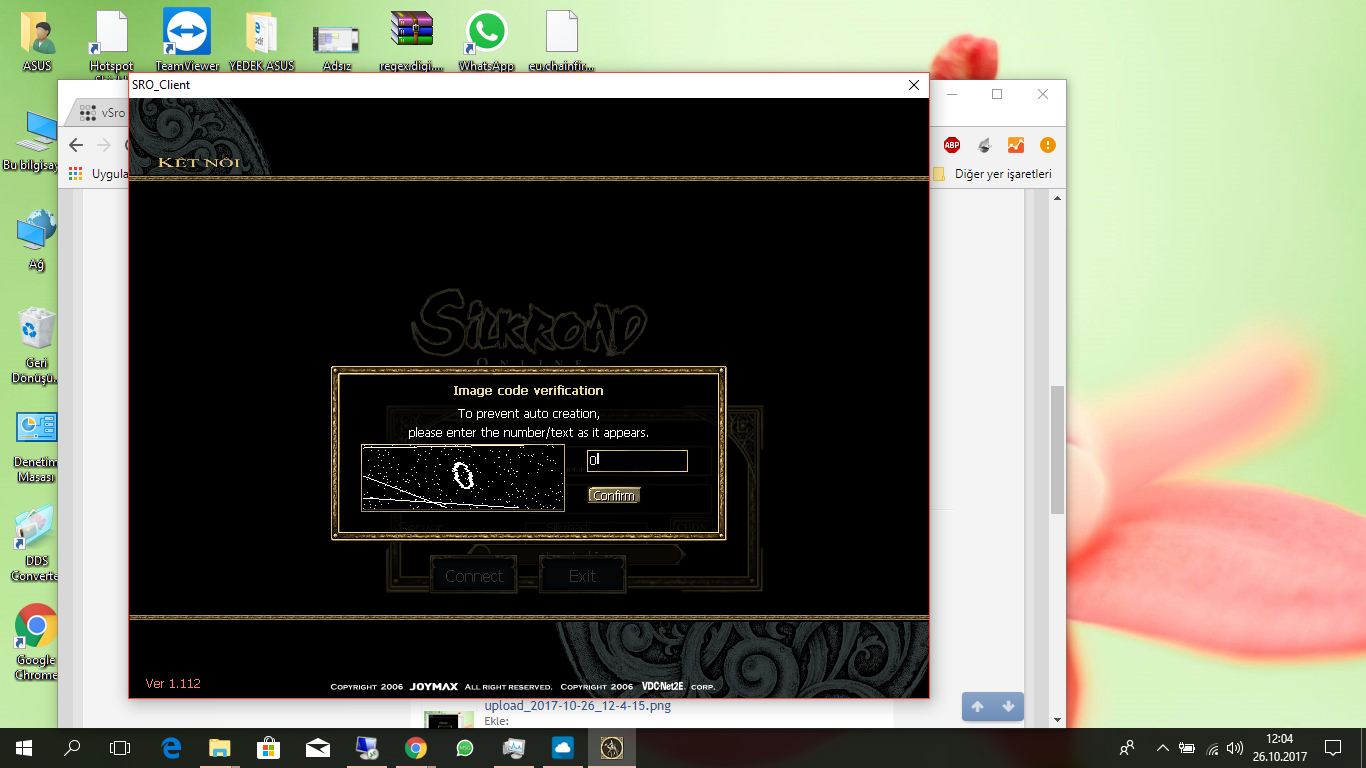This screenshot has width=1366, height=768.
Task: Click Chrome scrollbar up arrow
Action: click(1057, 198)
